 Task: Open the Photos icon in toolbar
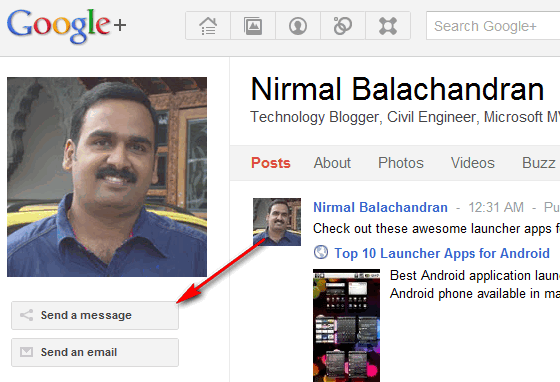[253, 26]
